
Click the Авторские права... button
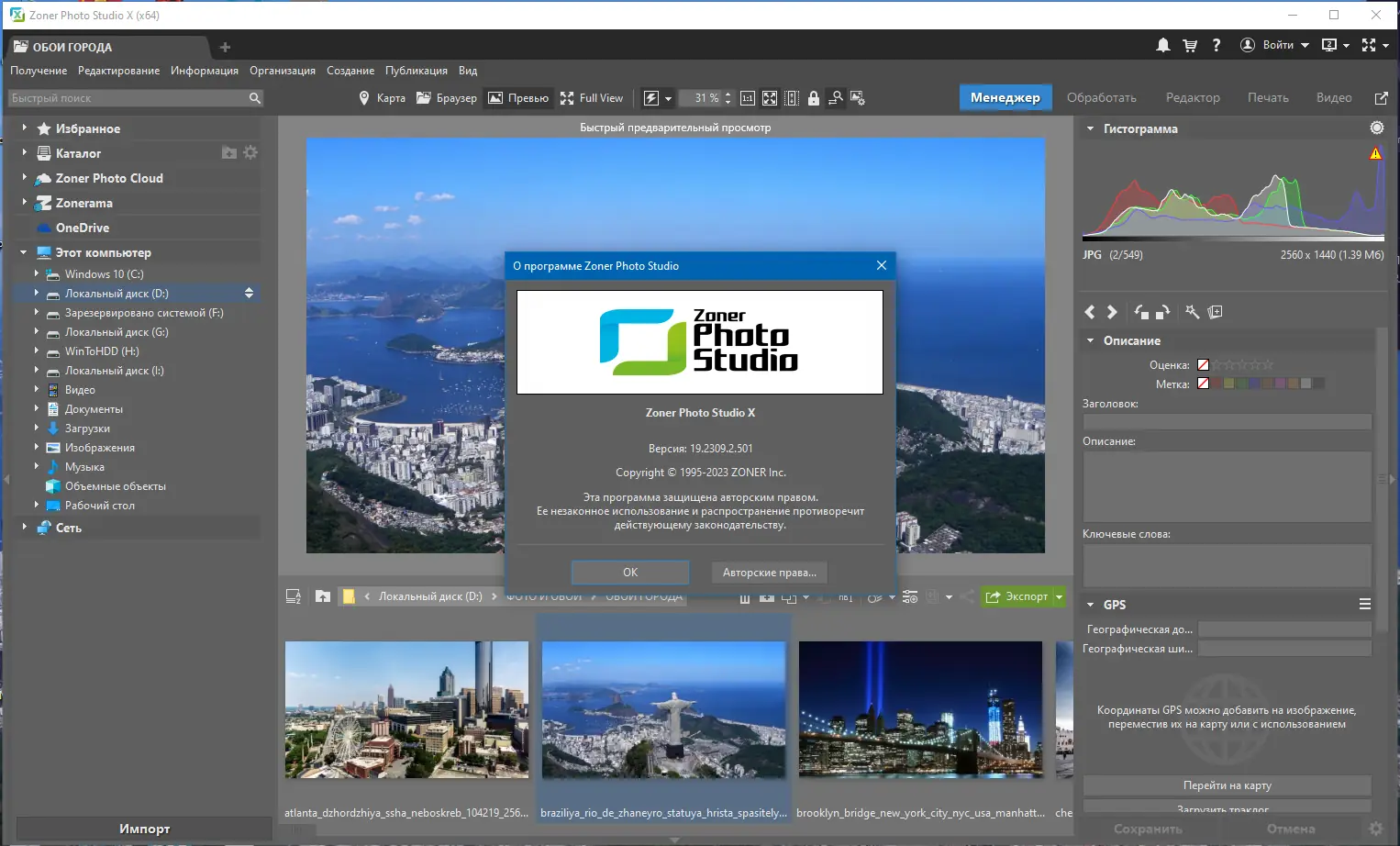(x=769, y=573)
